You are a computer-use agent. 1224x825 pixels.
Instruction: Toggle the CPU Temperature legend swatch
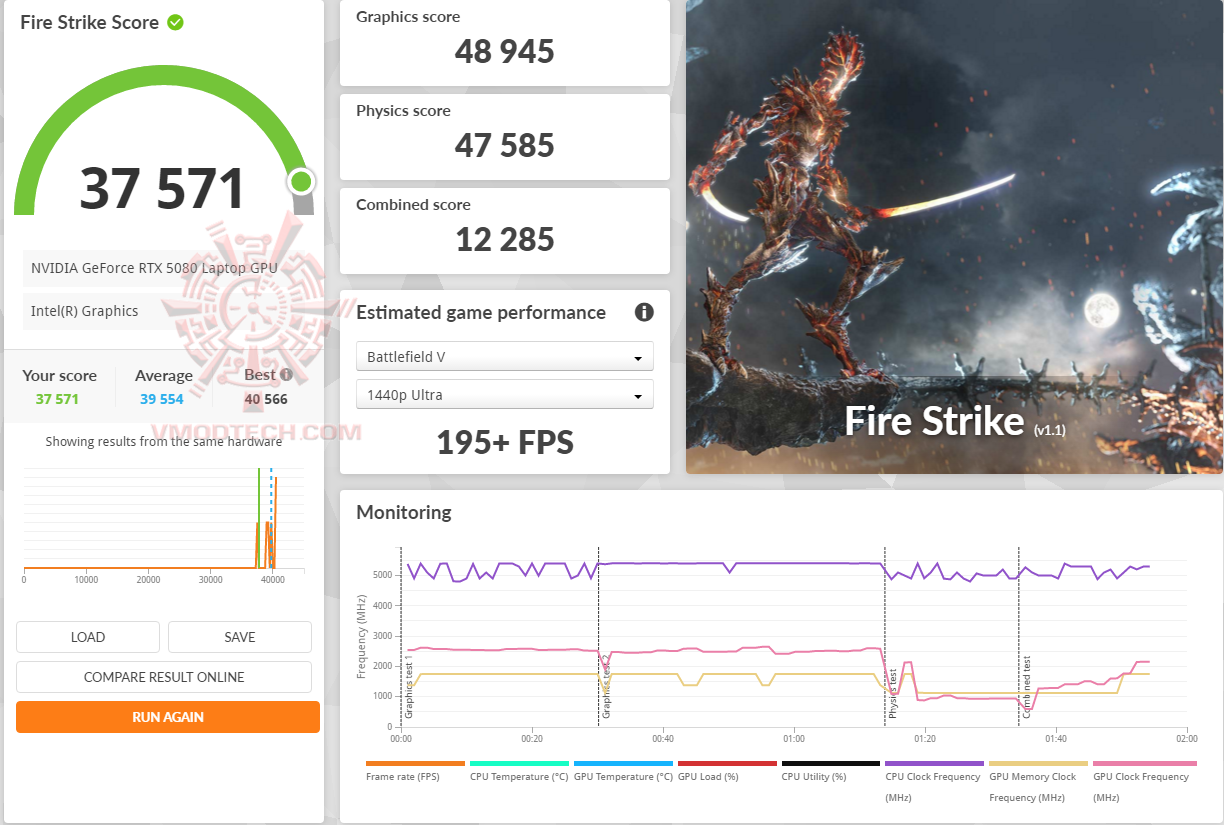(x=519, y=763)
